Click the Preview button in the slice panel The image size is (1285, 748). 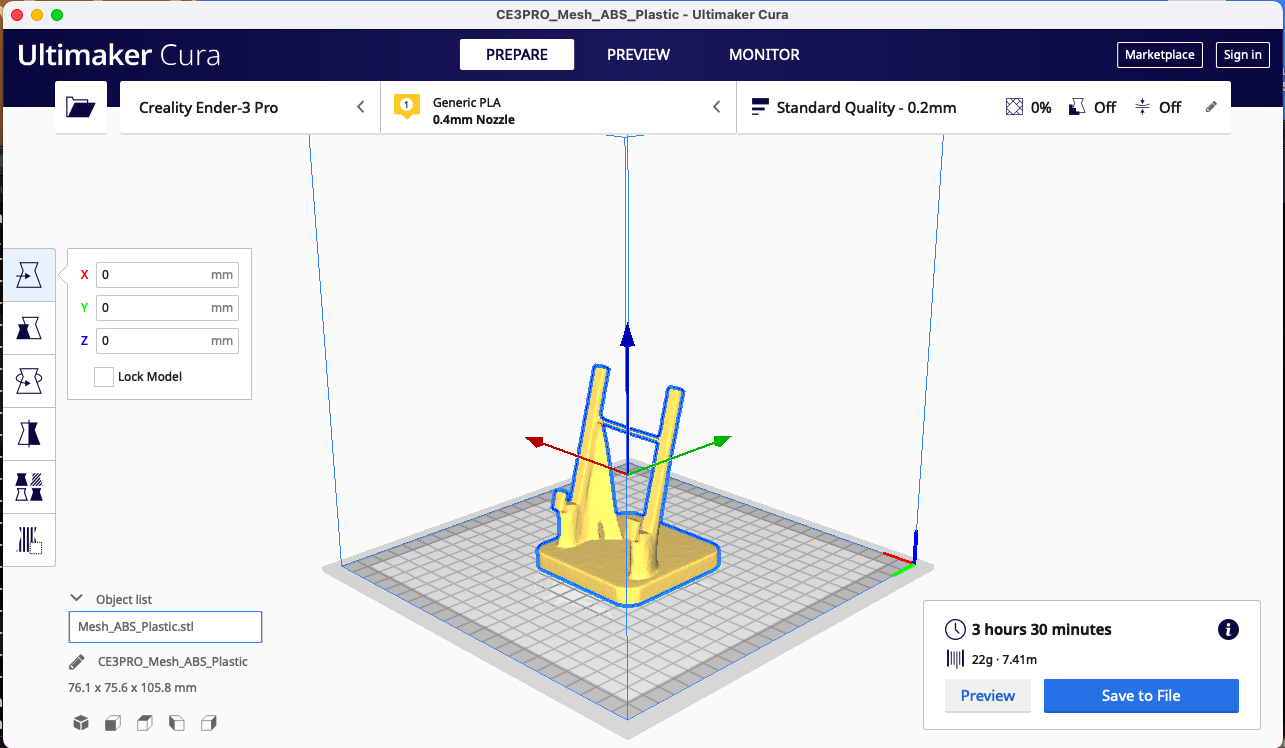988,696
